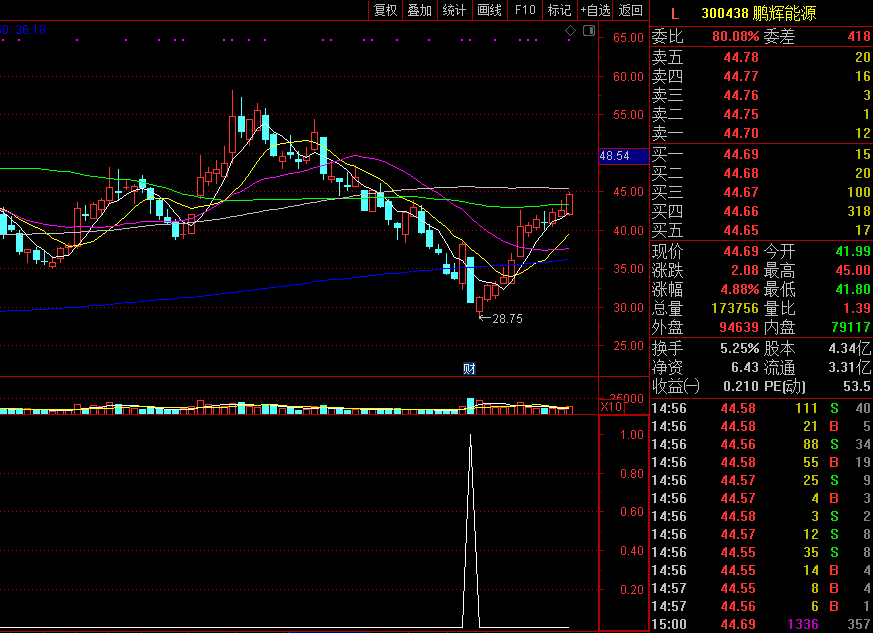Open the 财 financial marker on the chart
Screen dimensions: 873x633
point(469,368)
